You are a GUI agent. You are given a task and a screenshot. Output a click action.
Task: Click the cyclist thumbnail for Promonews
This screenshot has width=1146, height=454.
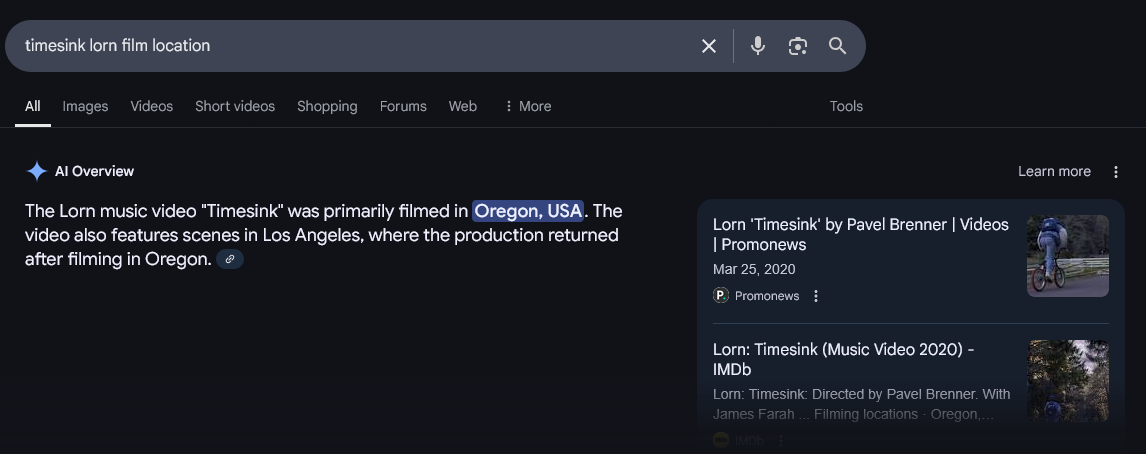pos(1067,256)
